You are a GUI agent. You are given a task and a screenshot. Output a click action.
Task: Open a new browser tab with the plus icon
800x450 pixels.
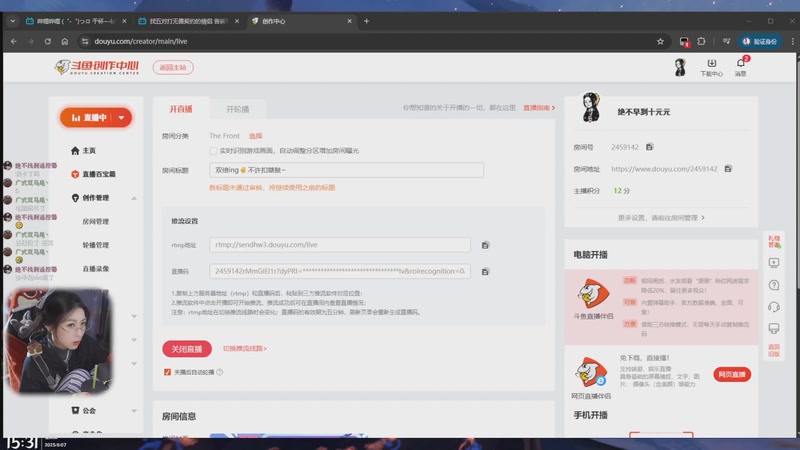366,21
